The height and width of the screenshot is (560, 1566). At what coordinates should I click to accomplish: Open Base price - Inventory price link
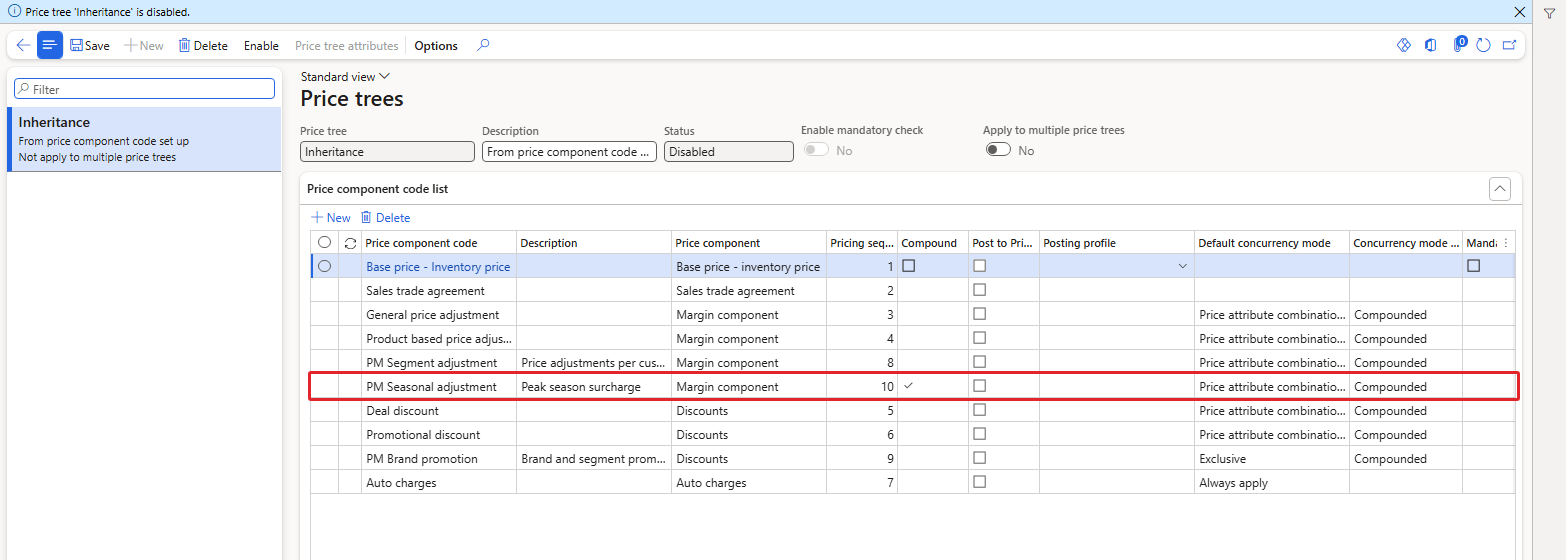438,267
